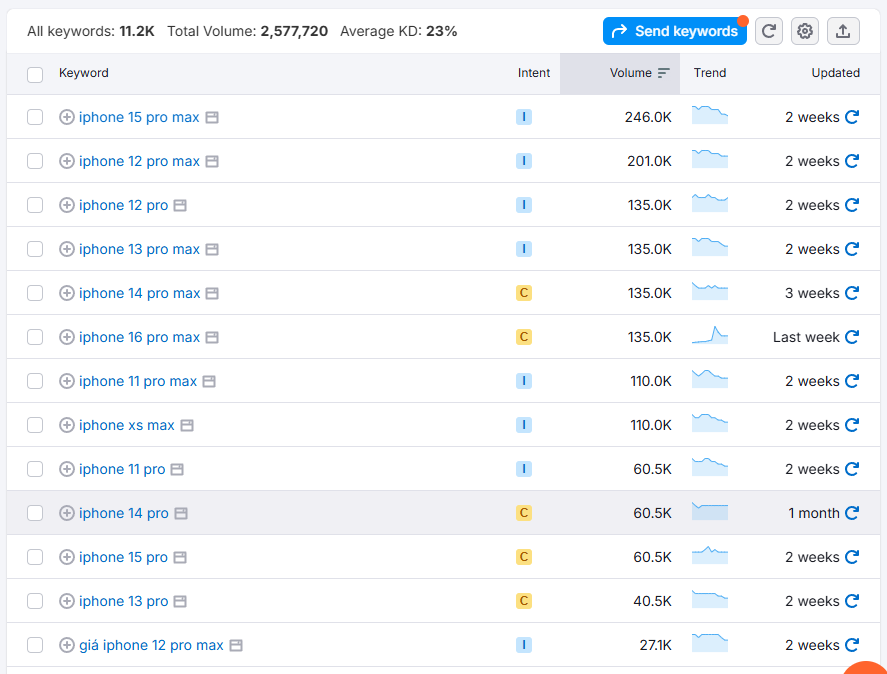The height and width of the screenshot is (674, 887).
Task: Add iphone 12 pro via plus icon
Action: (67, 205)
